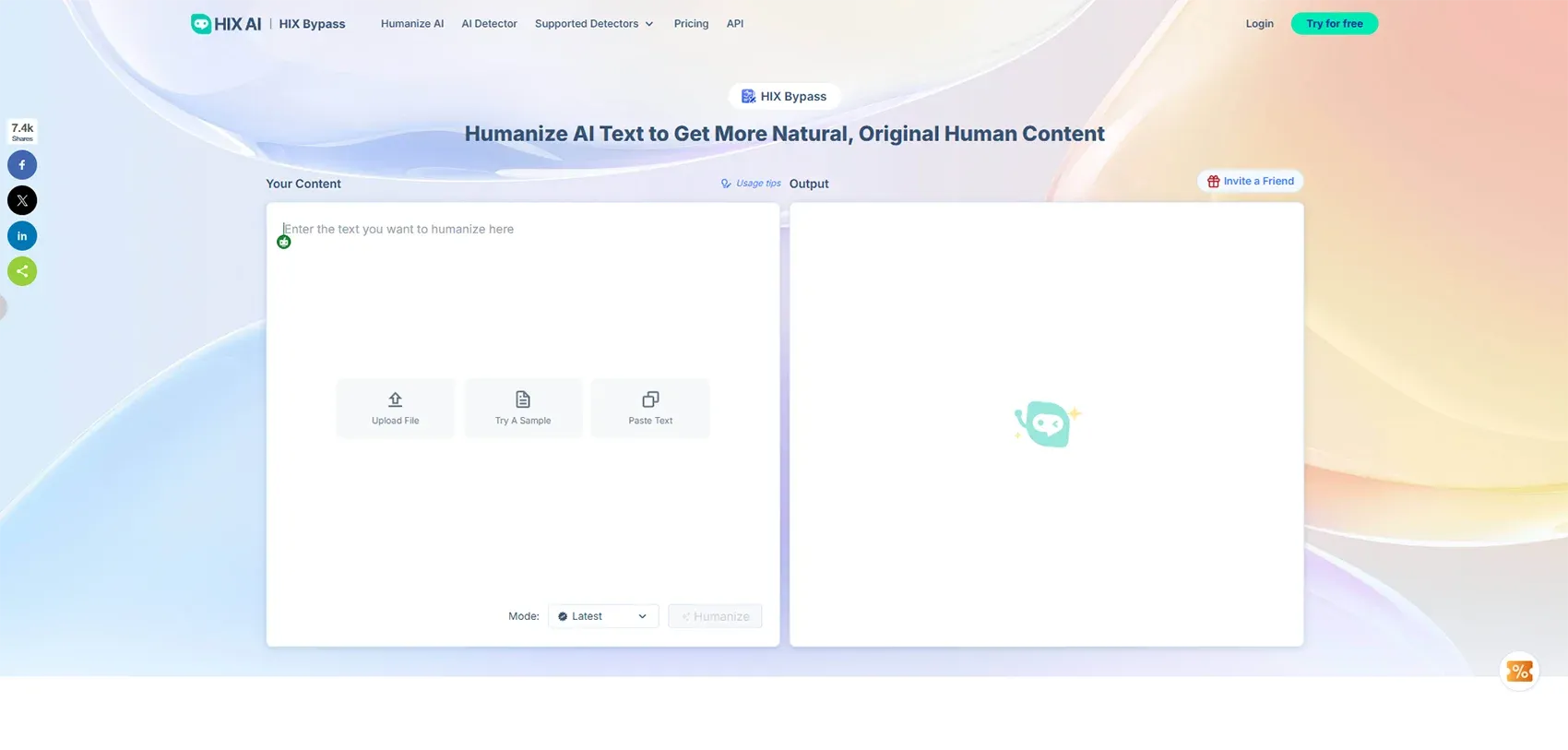Open the API nav link
The width and height of the screenshot is (1568, 750).
pyautogui.click(x=734, y=24)
